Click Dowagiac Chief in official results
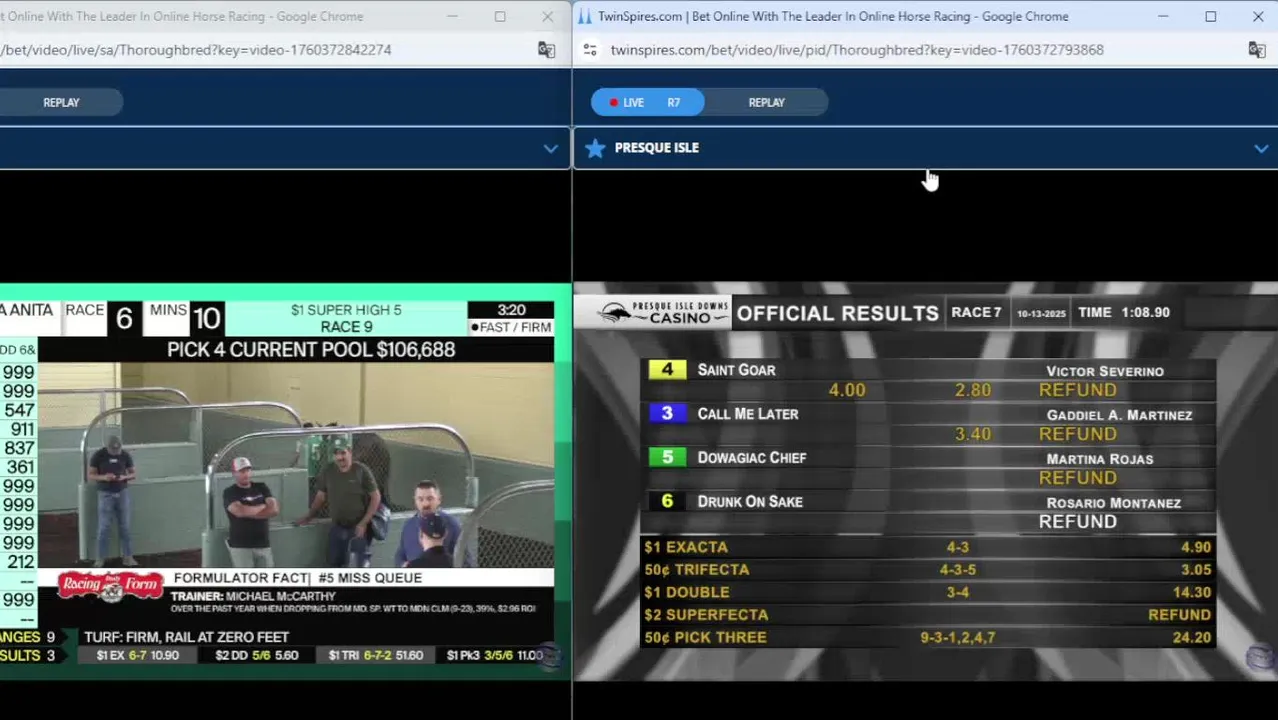Viewport: 1278px width, 720px height. 751,458
